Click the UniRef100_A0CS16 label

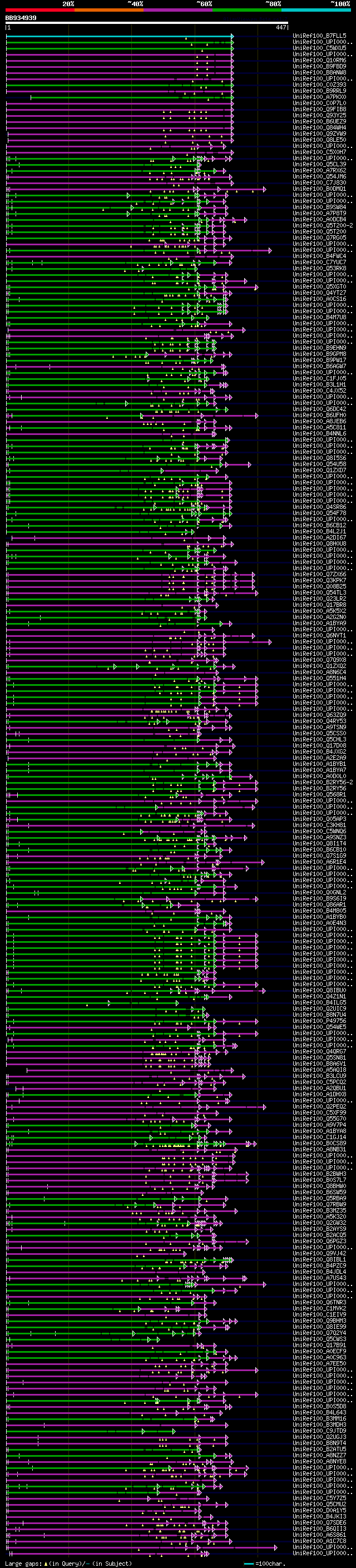coord(319,299)
